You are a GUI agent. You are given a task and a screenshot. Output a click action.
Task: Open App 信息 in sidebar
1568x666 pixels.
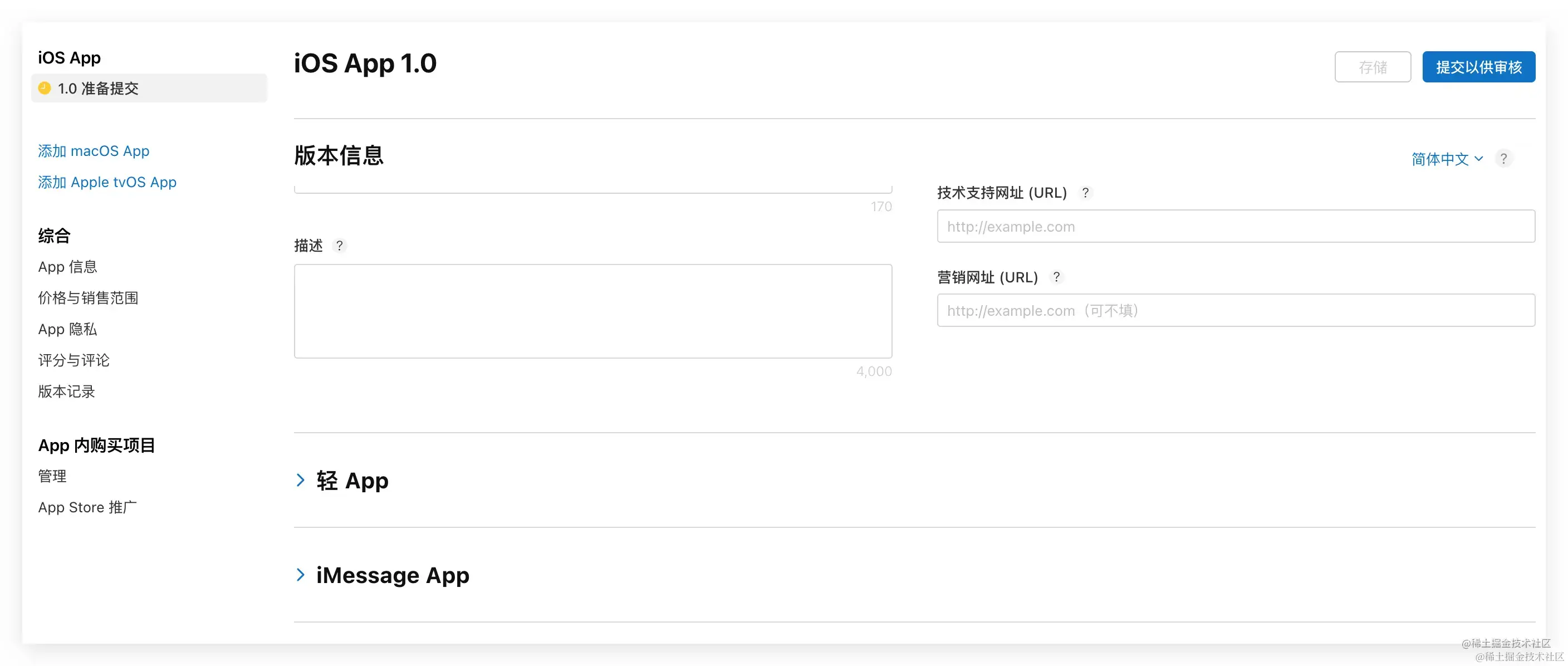[x=67, y=267]
